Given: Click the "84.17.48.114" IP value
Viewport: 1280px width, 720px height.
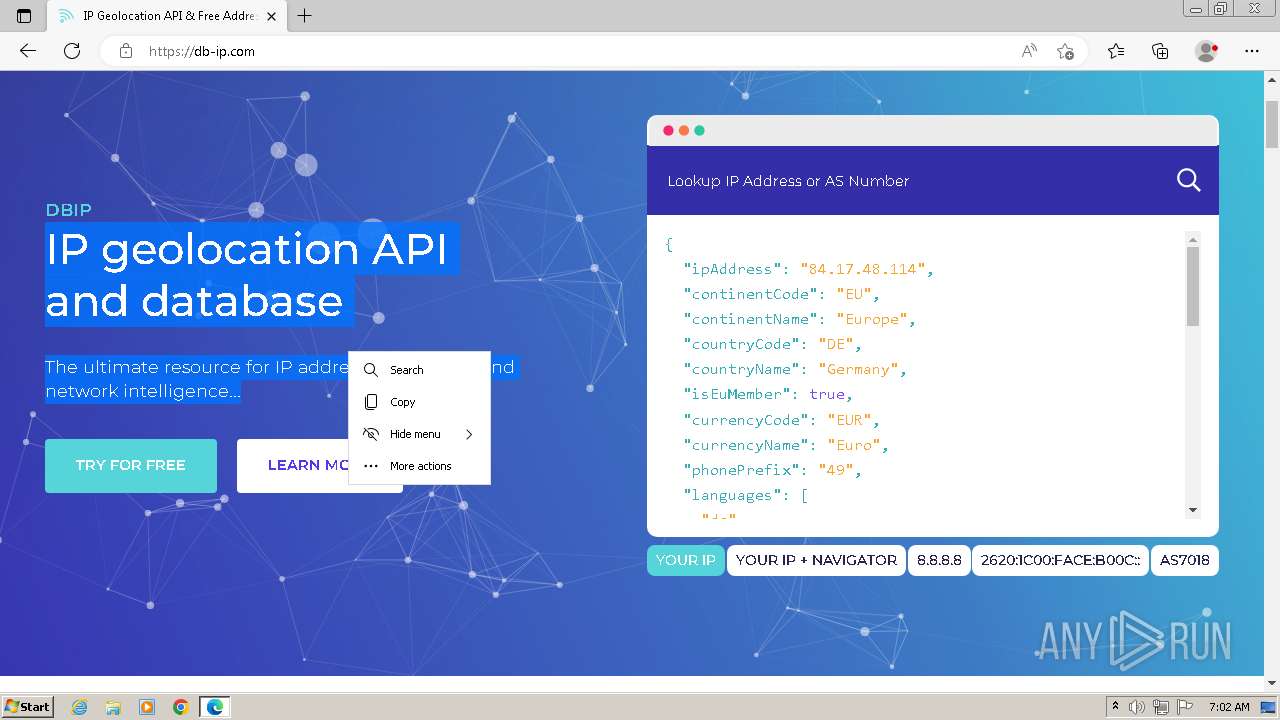Looking at the screenshot, I should pyautogui.click(x=863, y=269).
